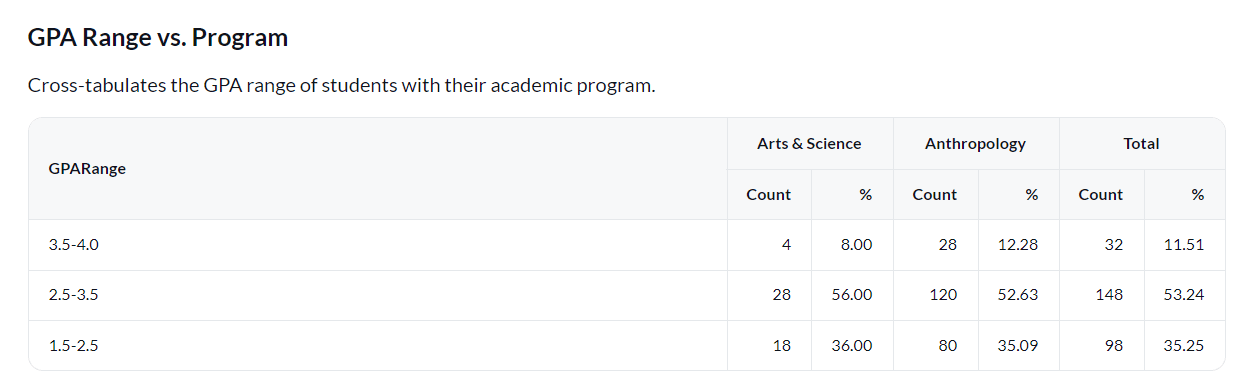Viewport: 1252px width, 390px height.
Task: Select the 1.5-2.5 row label
Action: [x=74, y=346]
